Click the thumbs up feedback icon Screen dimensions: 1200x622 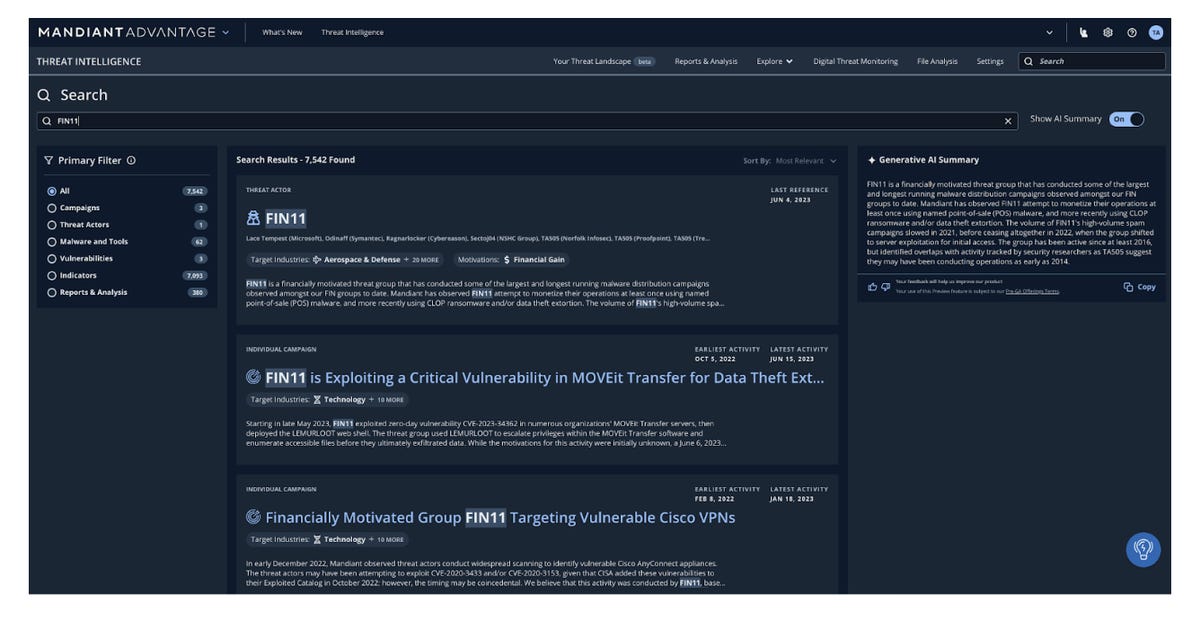873,287
